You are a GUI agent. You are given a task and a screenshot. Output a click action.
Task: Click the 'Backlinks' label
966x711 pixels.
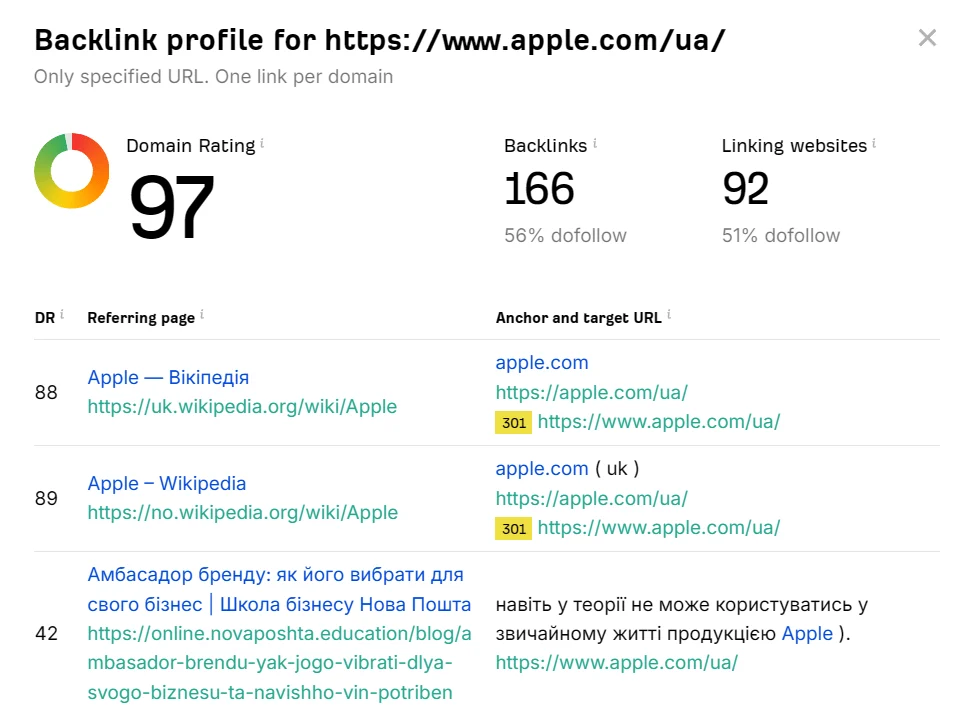pyautogui.click(x=545, y=146)
